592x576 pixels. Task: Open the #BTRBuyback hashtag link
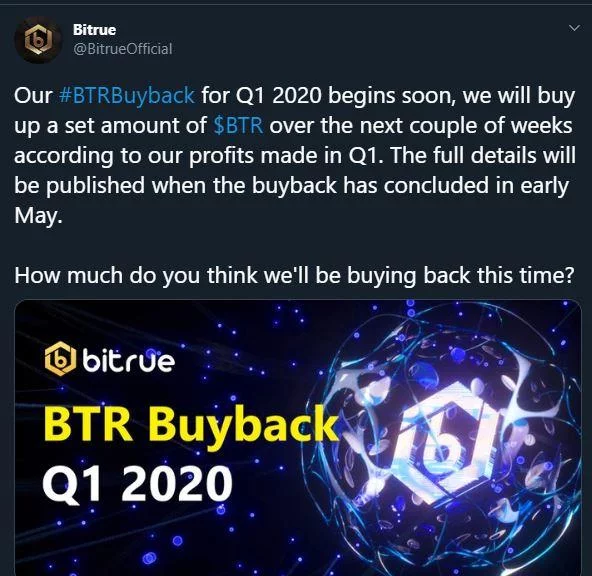(x=127, y=95)
